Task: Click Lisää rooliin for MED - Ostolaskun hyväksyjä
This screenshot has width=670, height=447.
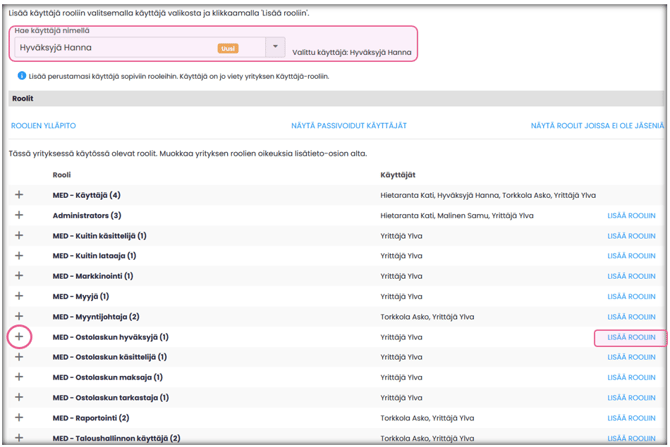Action: pos(631,337)
